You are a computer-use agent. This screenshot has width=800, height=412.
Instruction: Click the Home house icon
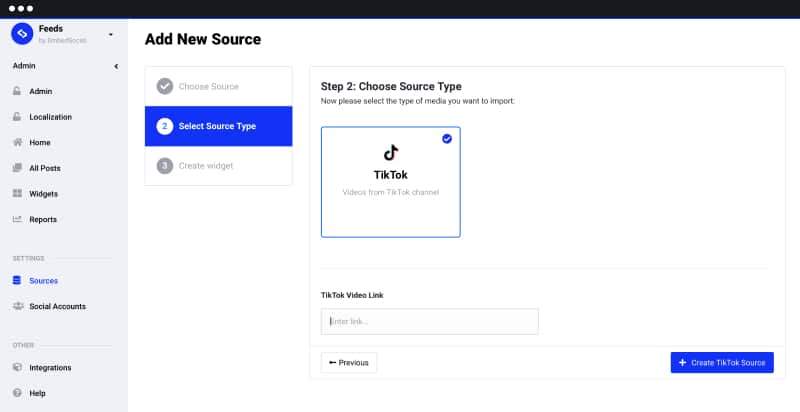[x=17, y=142]
